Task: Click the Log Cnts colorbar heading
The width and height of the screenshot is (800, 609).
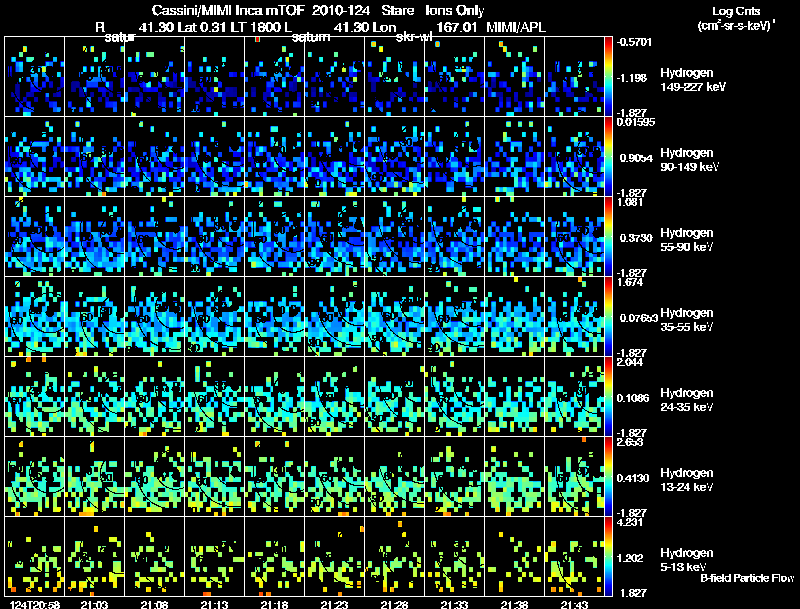Action: point(736,11)
